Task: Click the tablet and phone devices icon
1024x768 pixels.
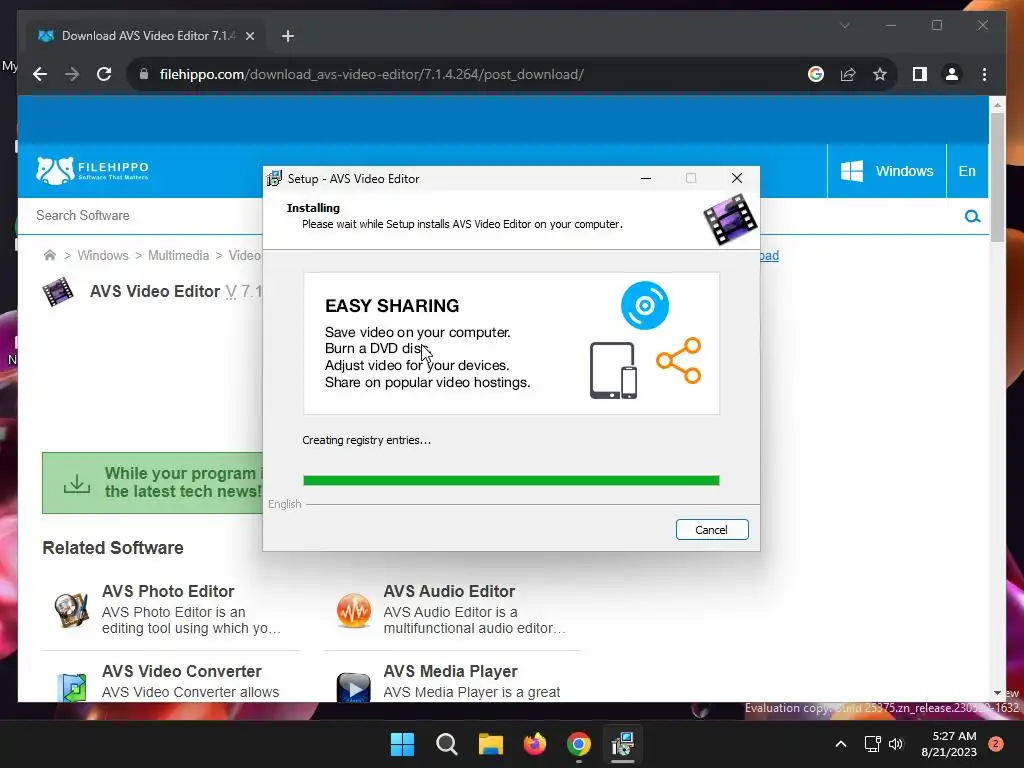Action: point(613,370)
